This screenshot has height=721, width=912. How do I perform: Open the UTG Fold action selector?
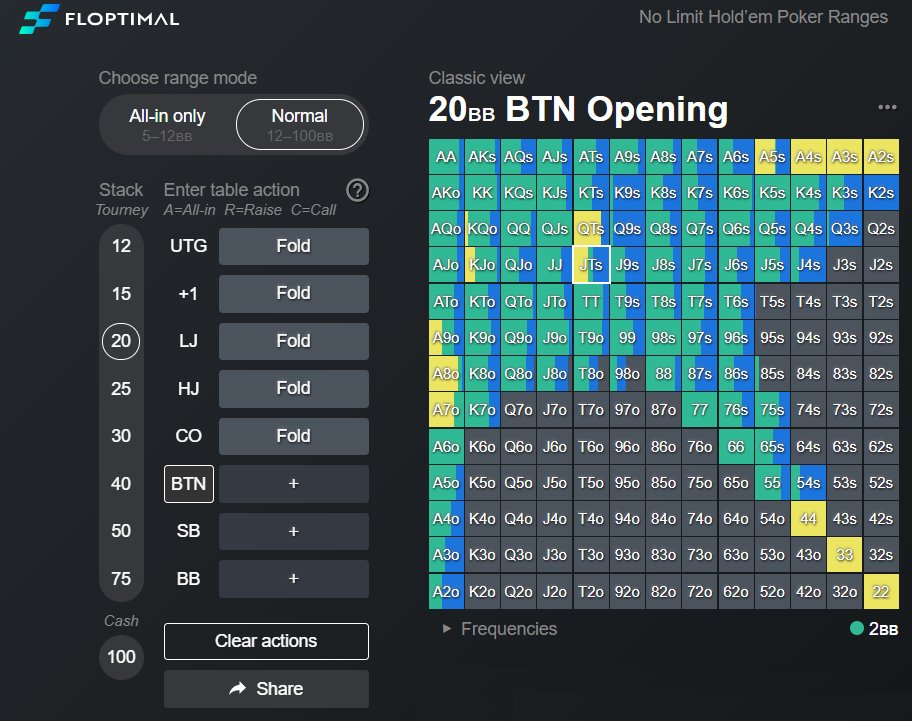coord(294,246)
